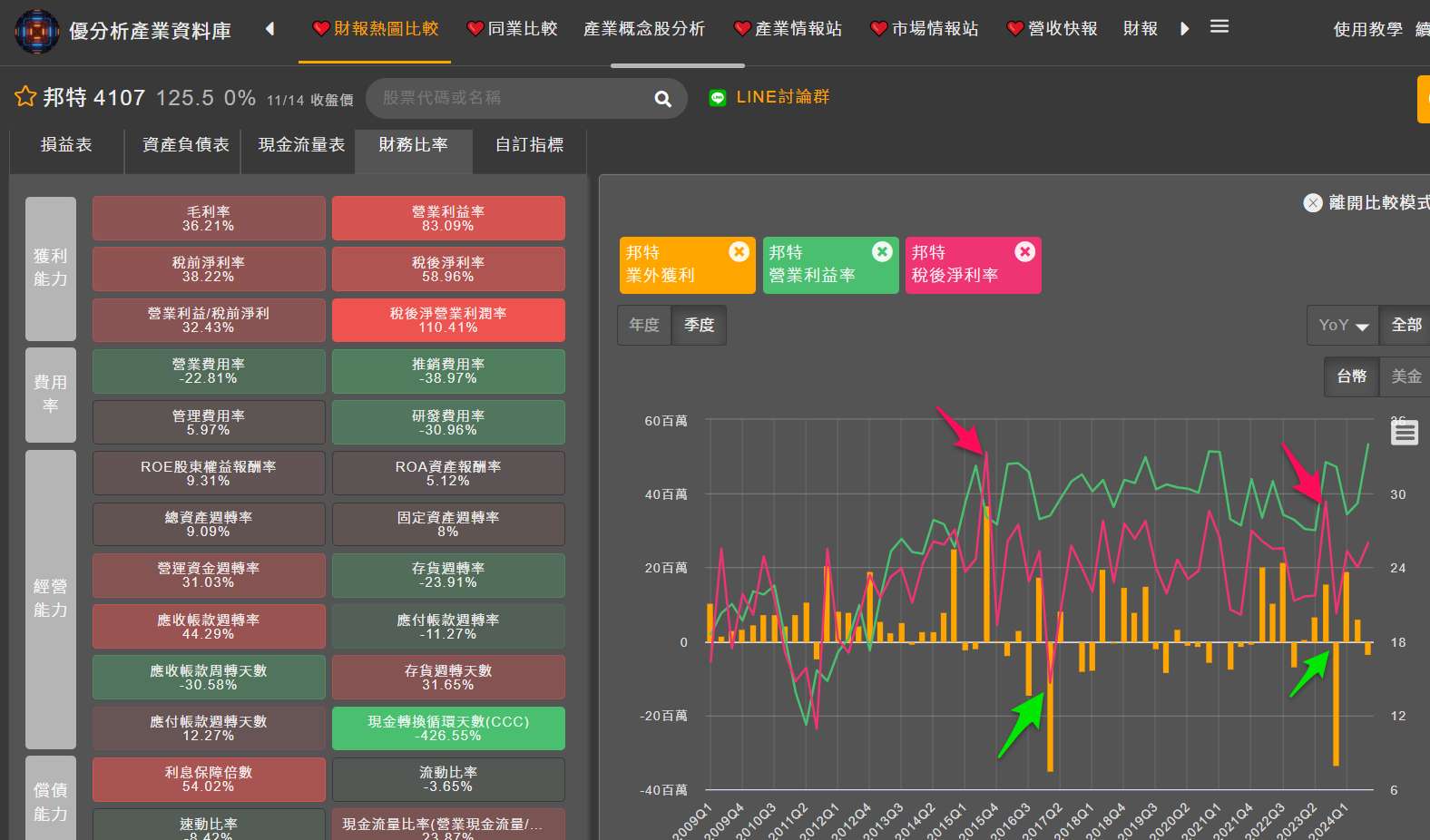This screenshot has height=840, width=1430.
Task: Navigate nav bar left with arrow
Action: point(269,29)
